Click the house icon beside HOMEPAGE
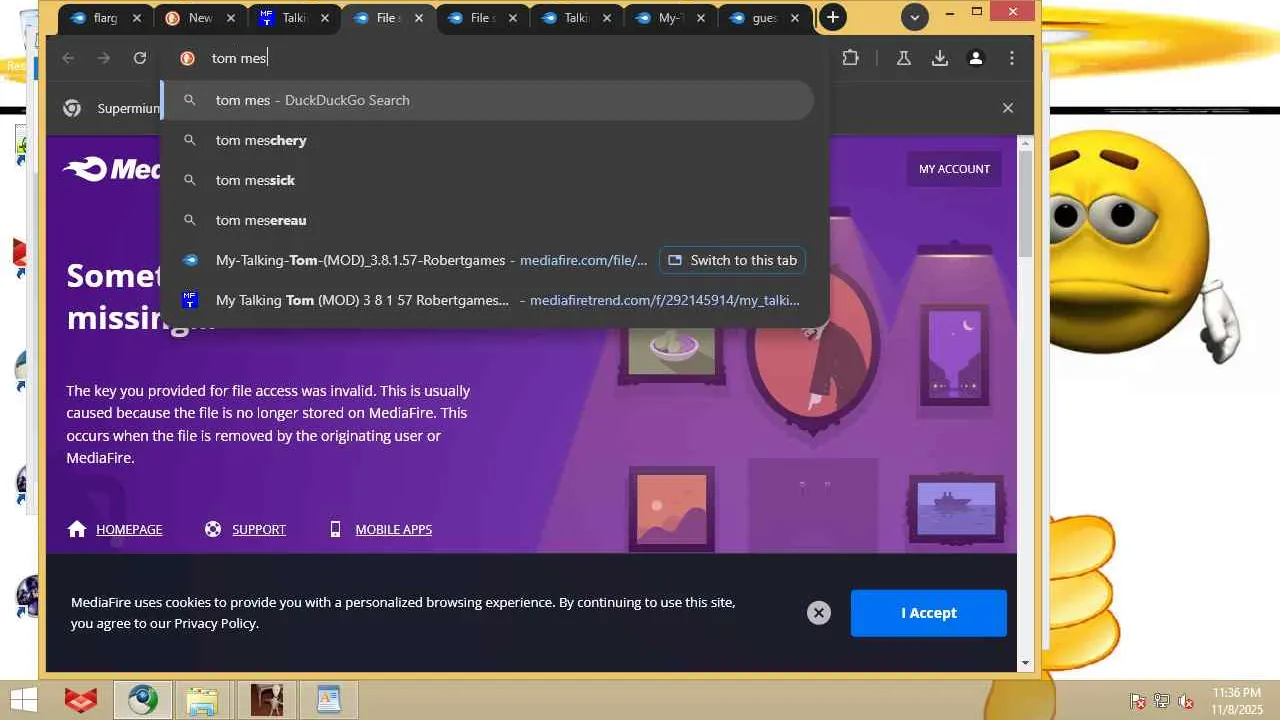This screenshot has width=1280, height=720. click(x=77, y=529)
